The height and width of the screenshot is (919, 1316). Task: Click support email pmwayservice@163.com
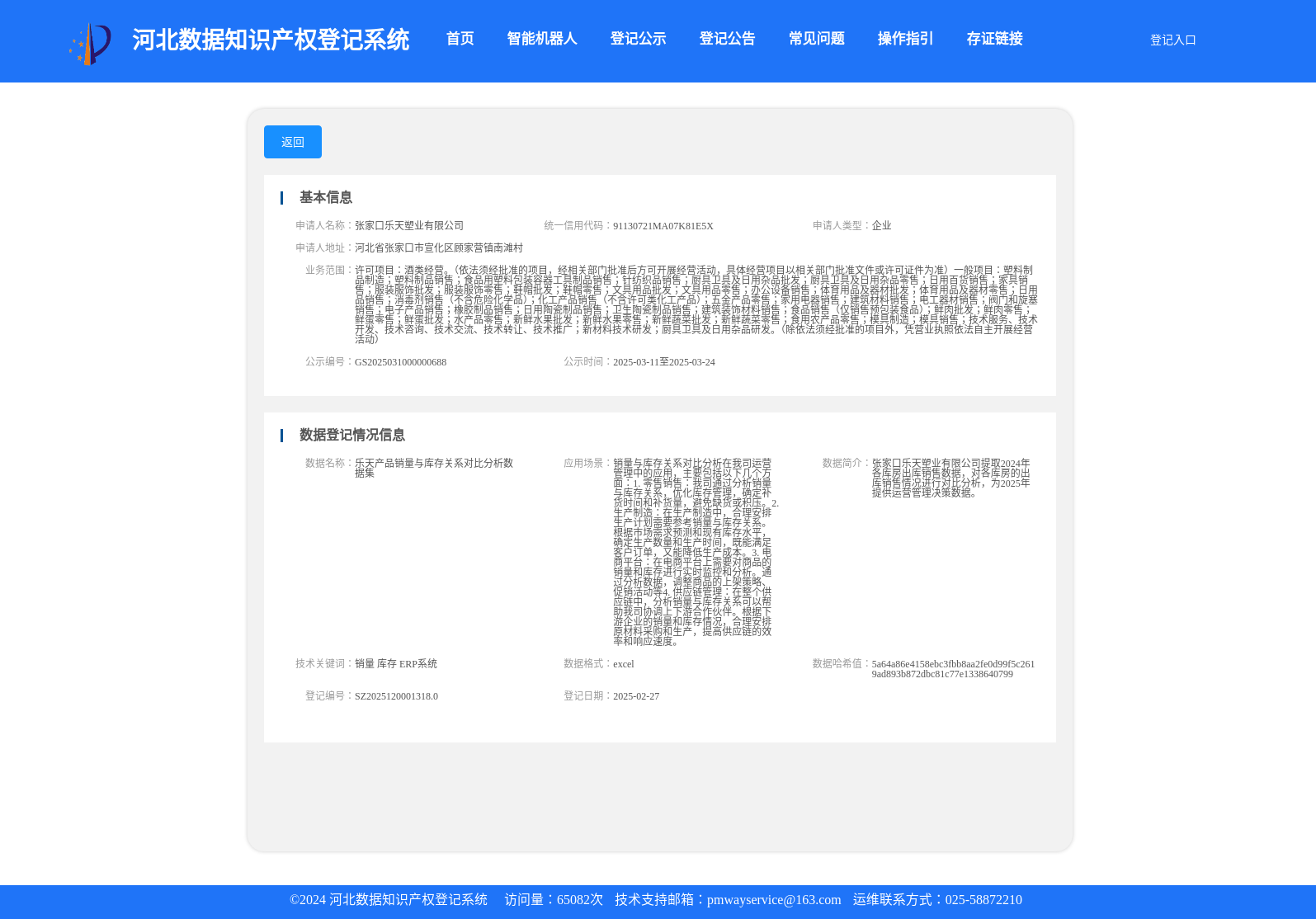pyautogui.click(x=774, y=900)
